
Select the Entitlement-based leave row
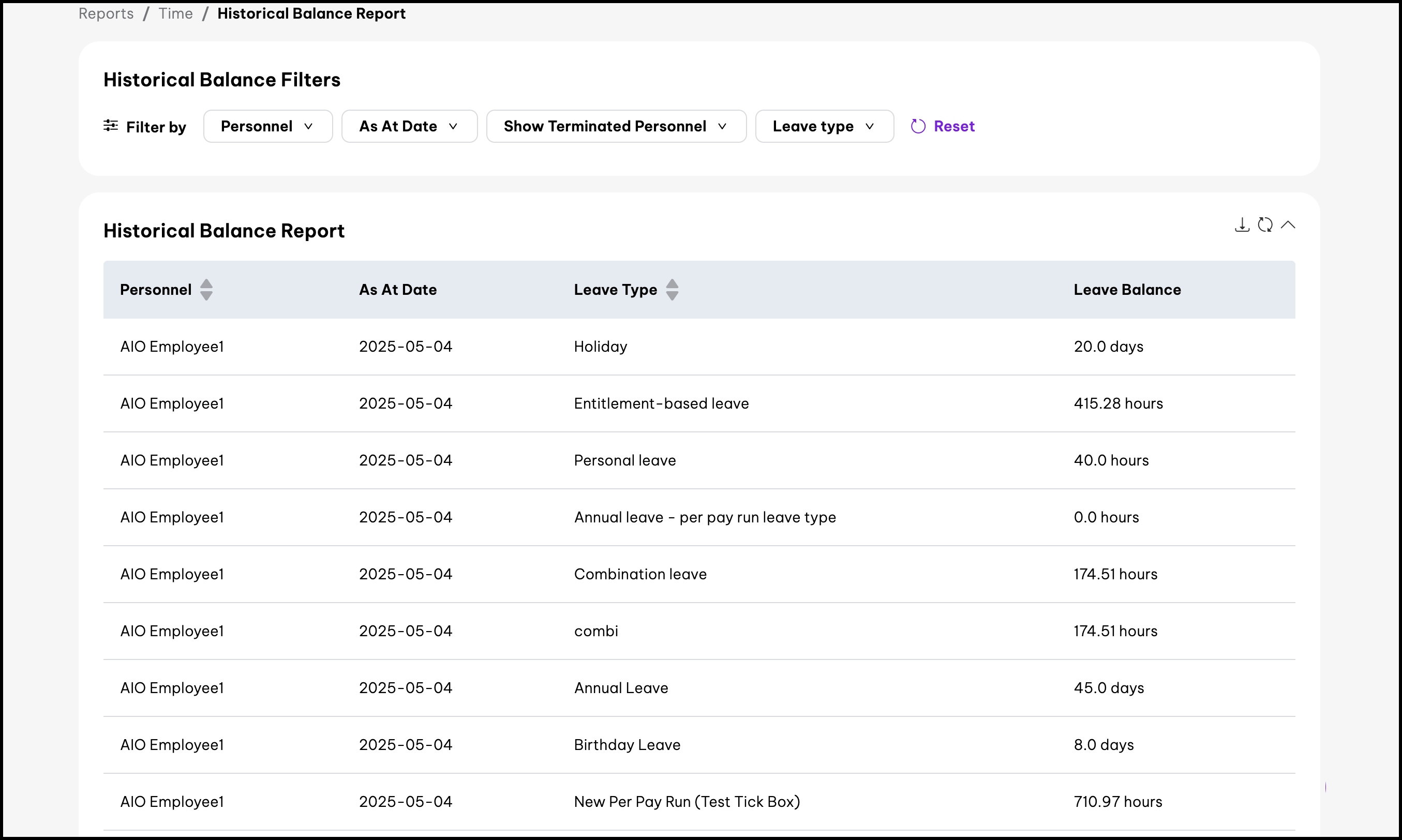click(x=661, y=403)
